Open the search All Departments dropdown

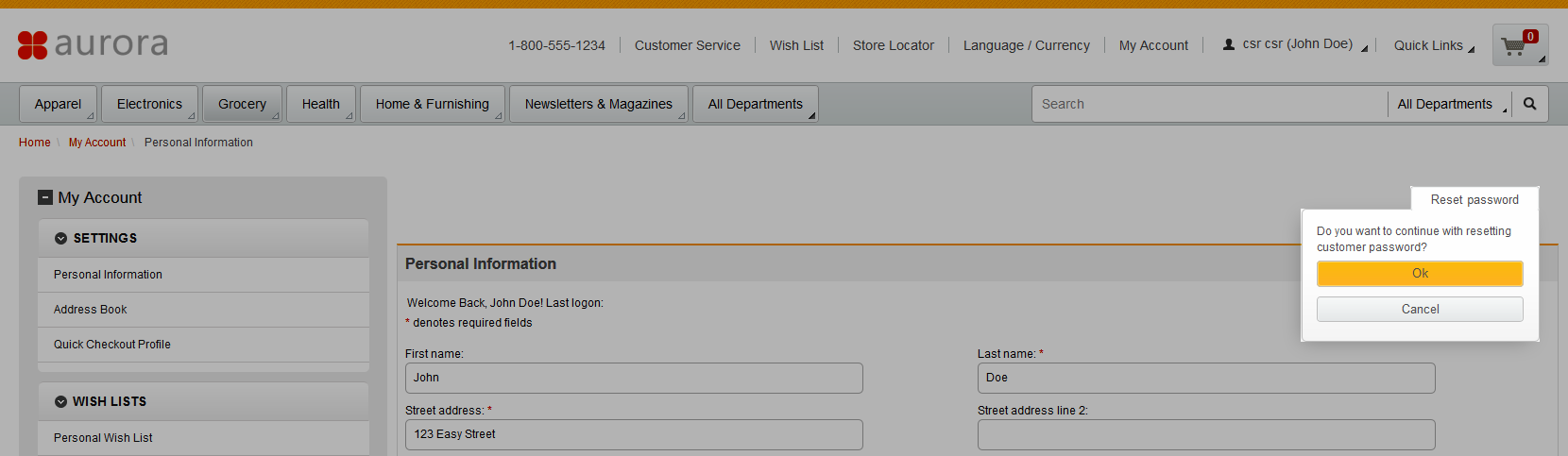point(1452,104)
